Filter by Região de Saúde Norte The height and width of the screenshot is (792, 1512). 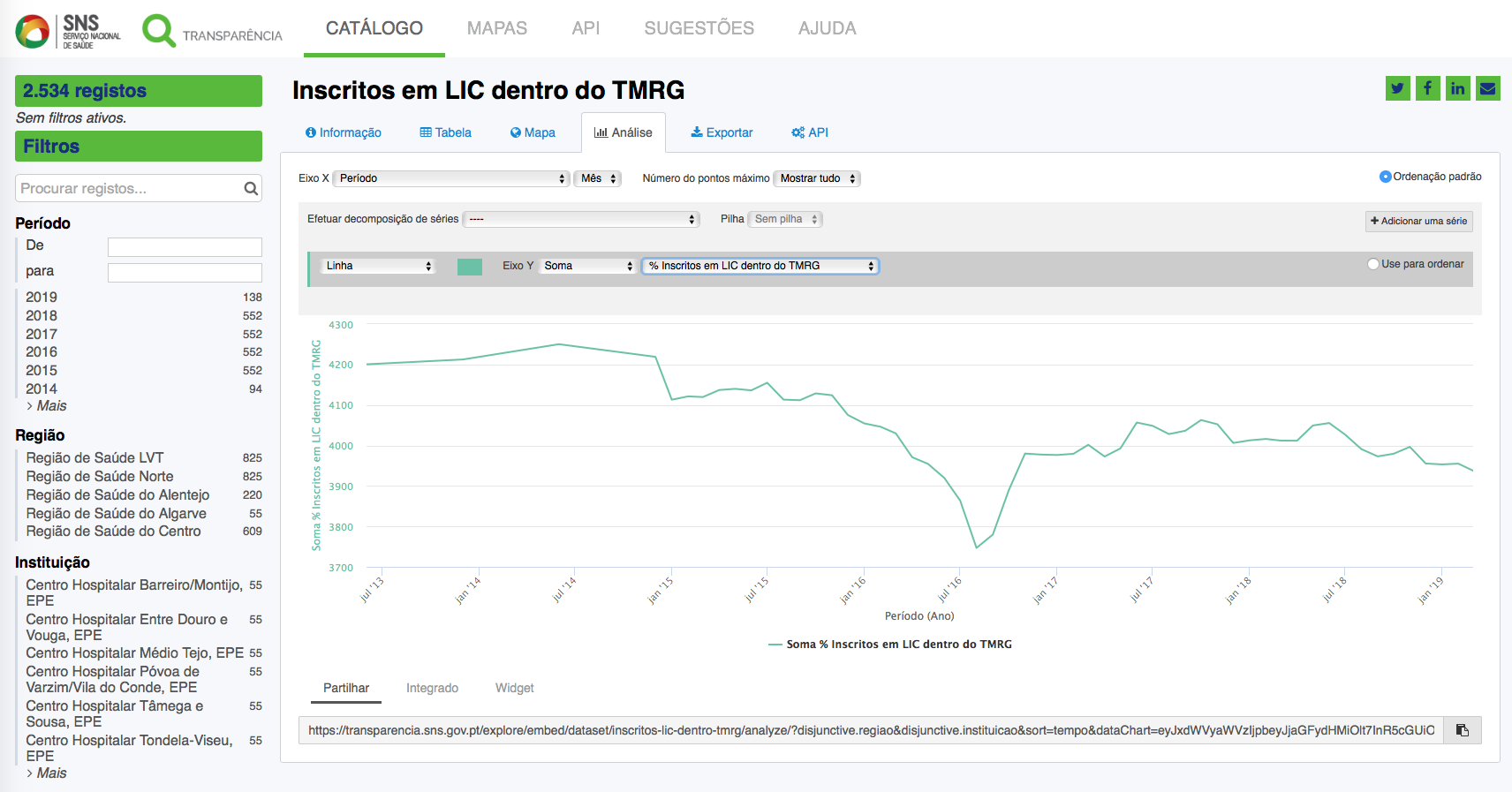pyautogui.click(x=144, y=477)
